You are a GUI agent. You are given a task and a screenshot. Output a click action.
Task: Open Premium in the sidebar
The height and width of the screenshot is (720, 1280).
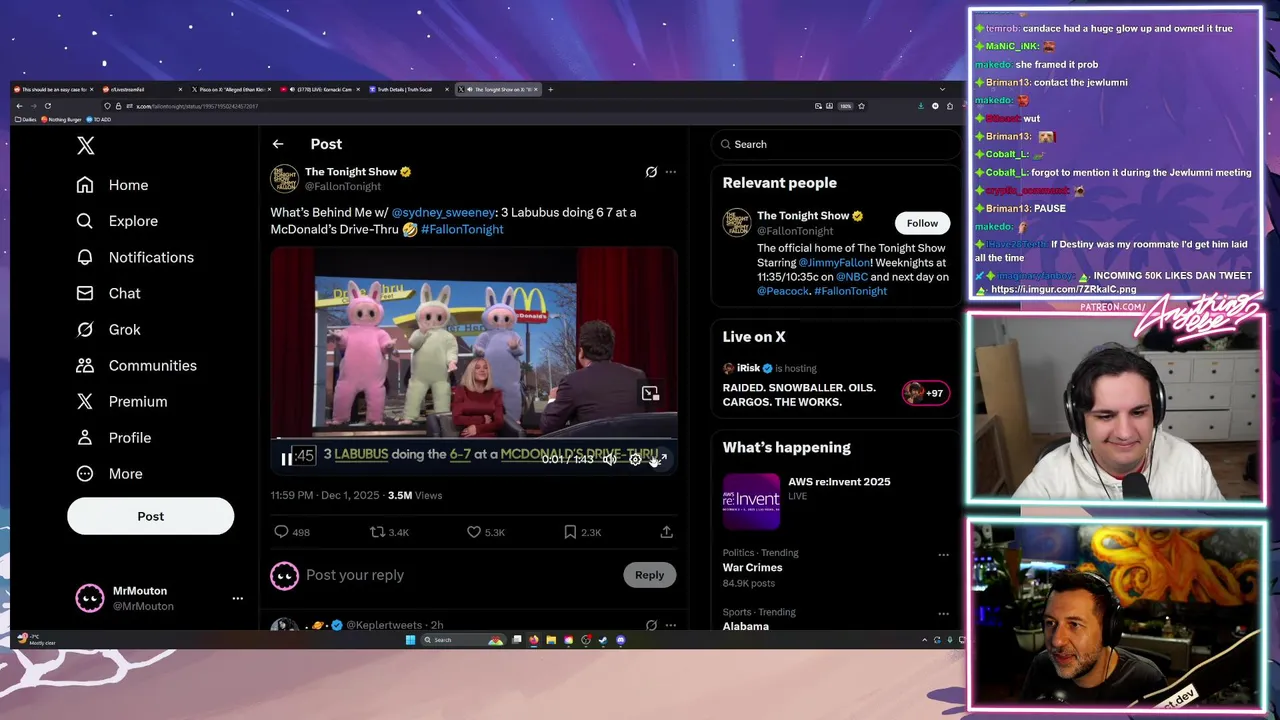[x=122, y=401]
